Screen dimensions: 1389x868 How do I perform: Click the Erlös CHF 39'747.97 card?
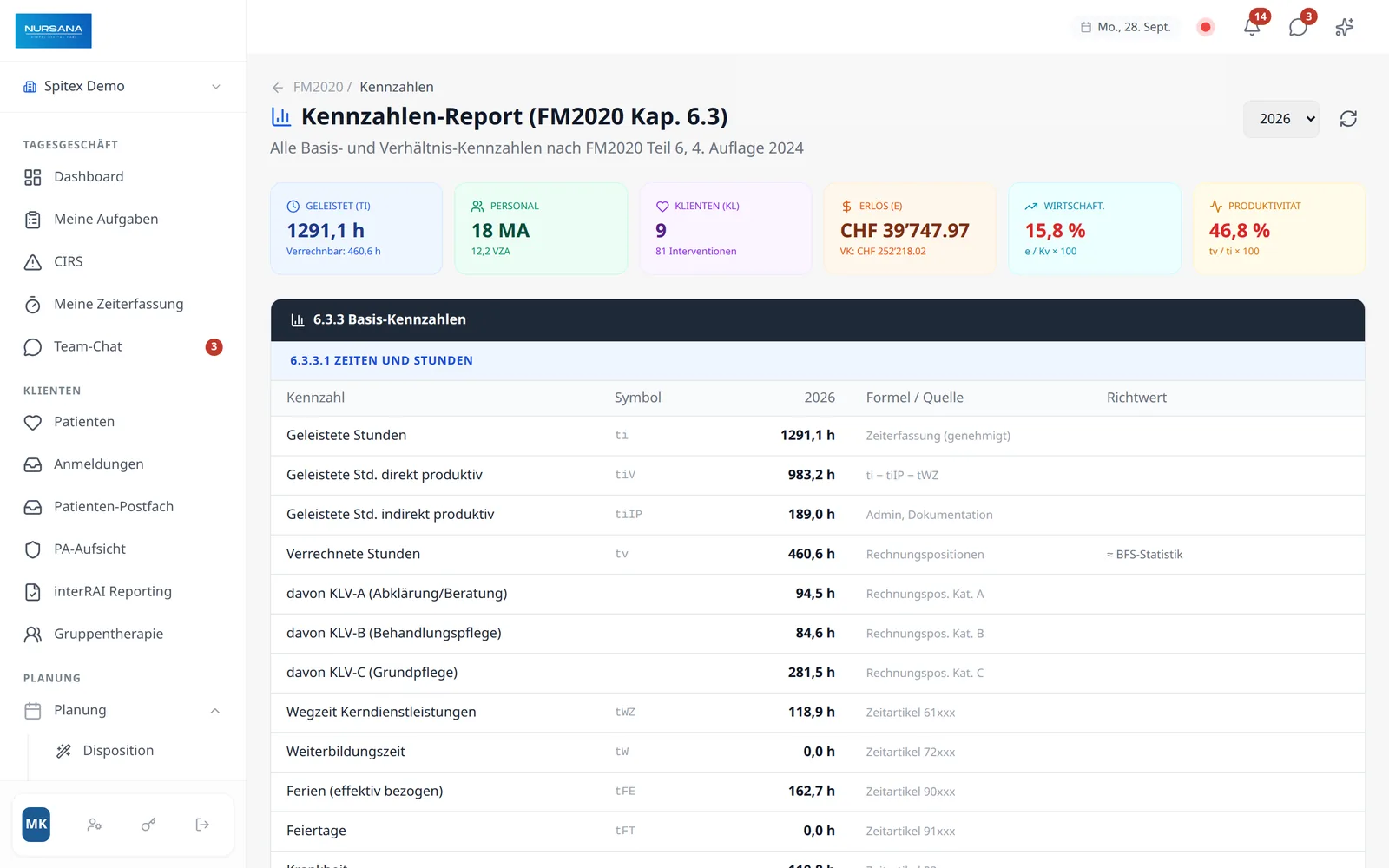click(x=910, y=228)
